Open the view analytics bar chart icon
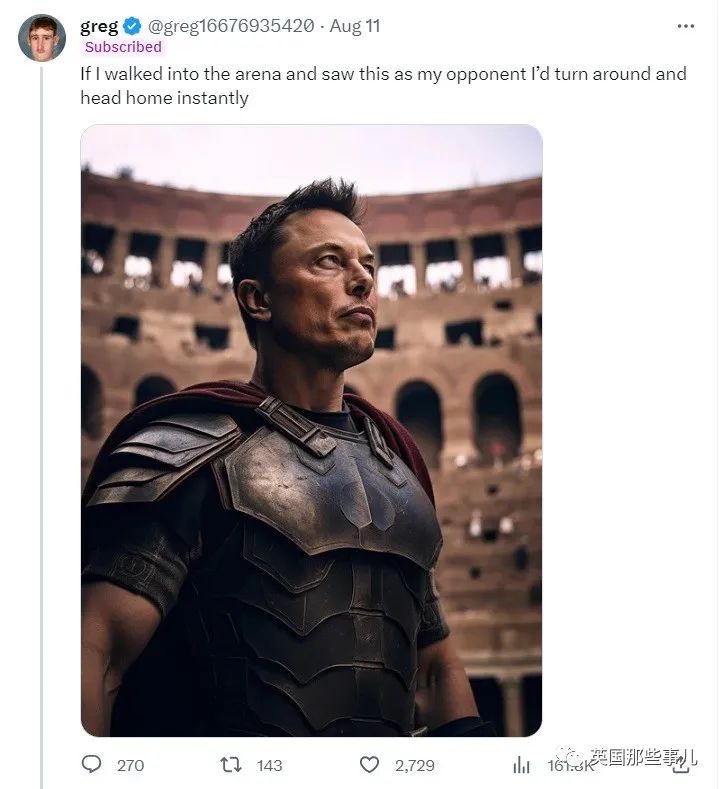721x789 pixels. [521, 765]
